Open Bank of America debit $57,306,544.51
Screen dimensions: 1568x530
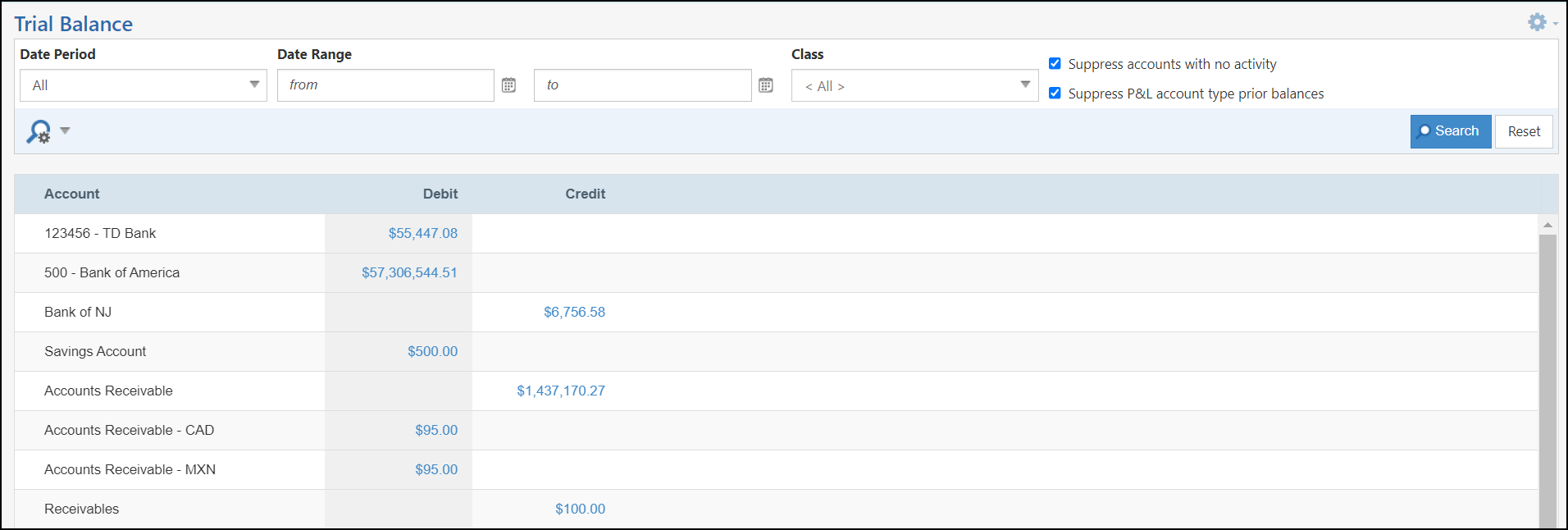tap(409, 272)
